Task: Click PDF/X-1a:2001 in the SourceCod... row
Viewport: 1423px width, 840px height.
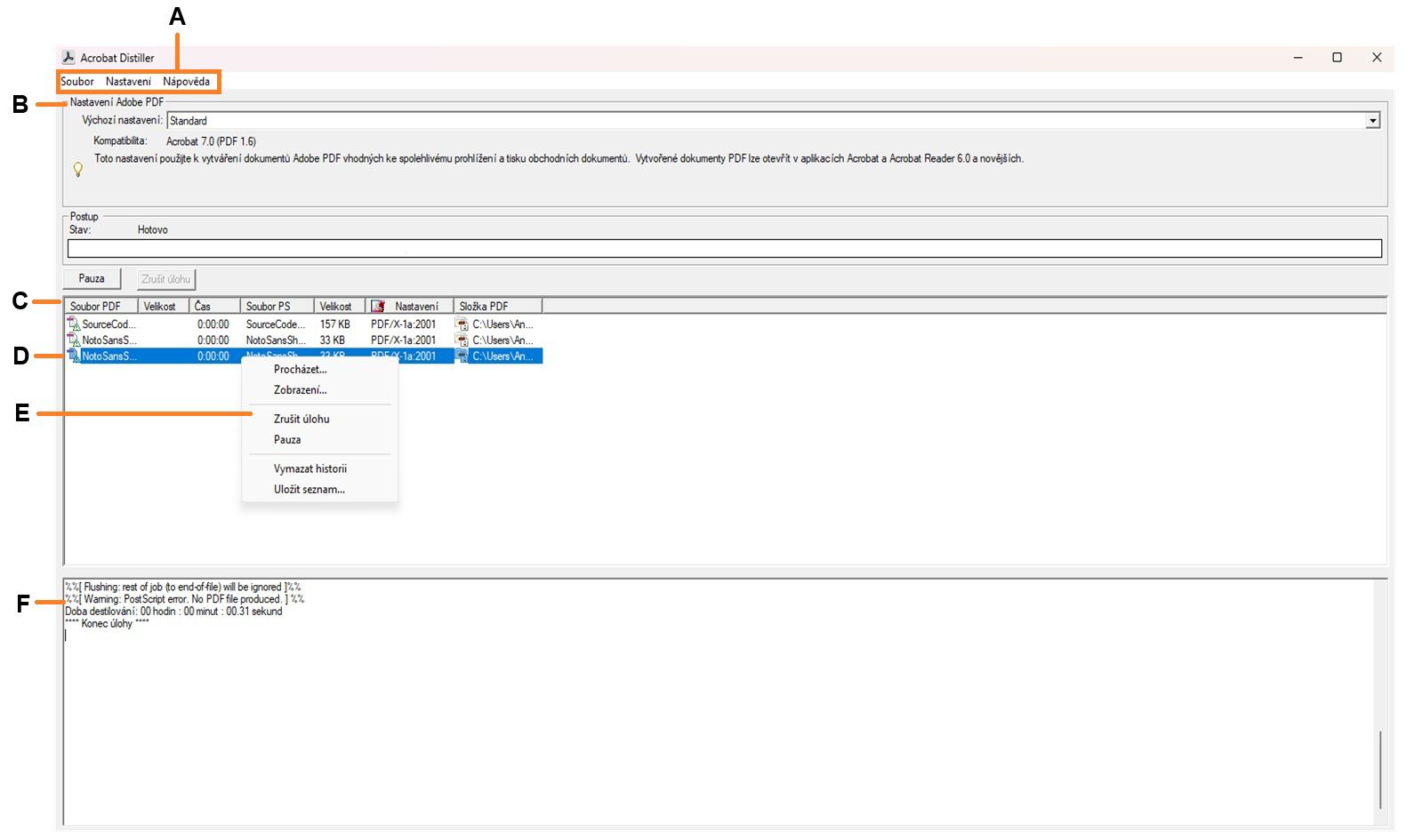Action: pyautogui.click(x=404, y=324)
